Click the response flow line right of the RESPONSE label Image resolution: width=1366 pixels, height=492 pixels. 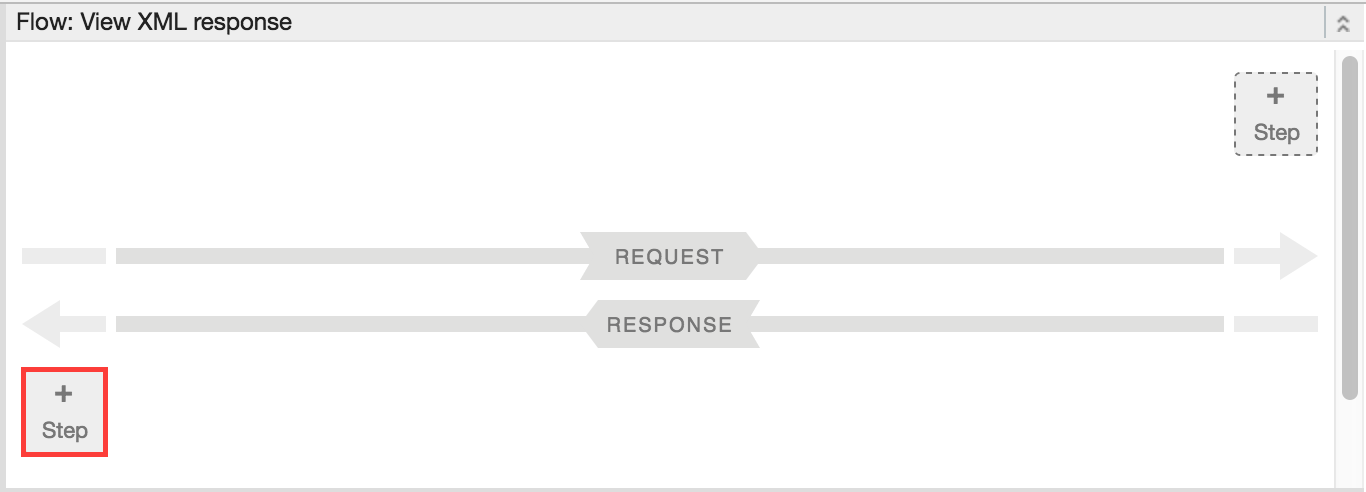tap(990, 324)
